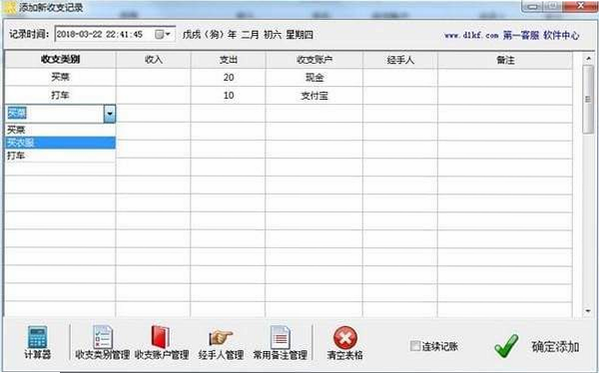Open the 第一客服 link
The width and height of the screenshot is (599, 373).
[521, 36]
